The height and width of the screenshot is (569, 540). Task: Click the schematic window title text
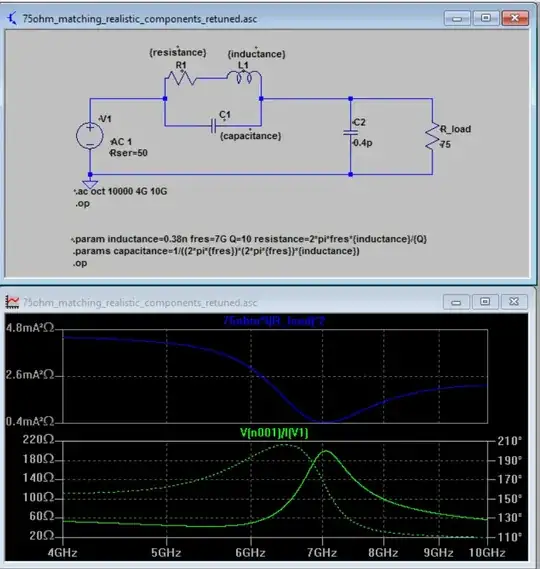140,19
